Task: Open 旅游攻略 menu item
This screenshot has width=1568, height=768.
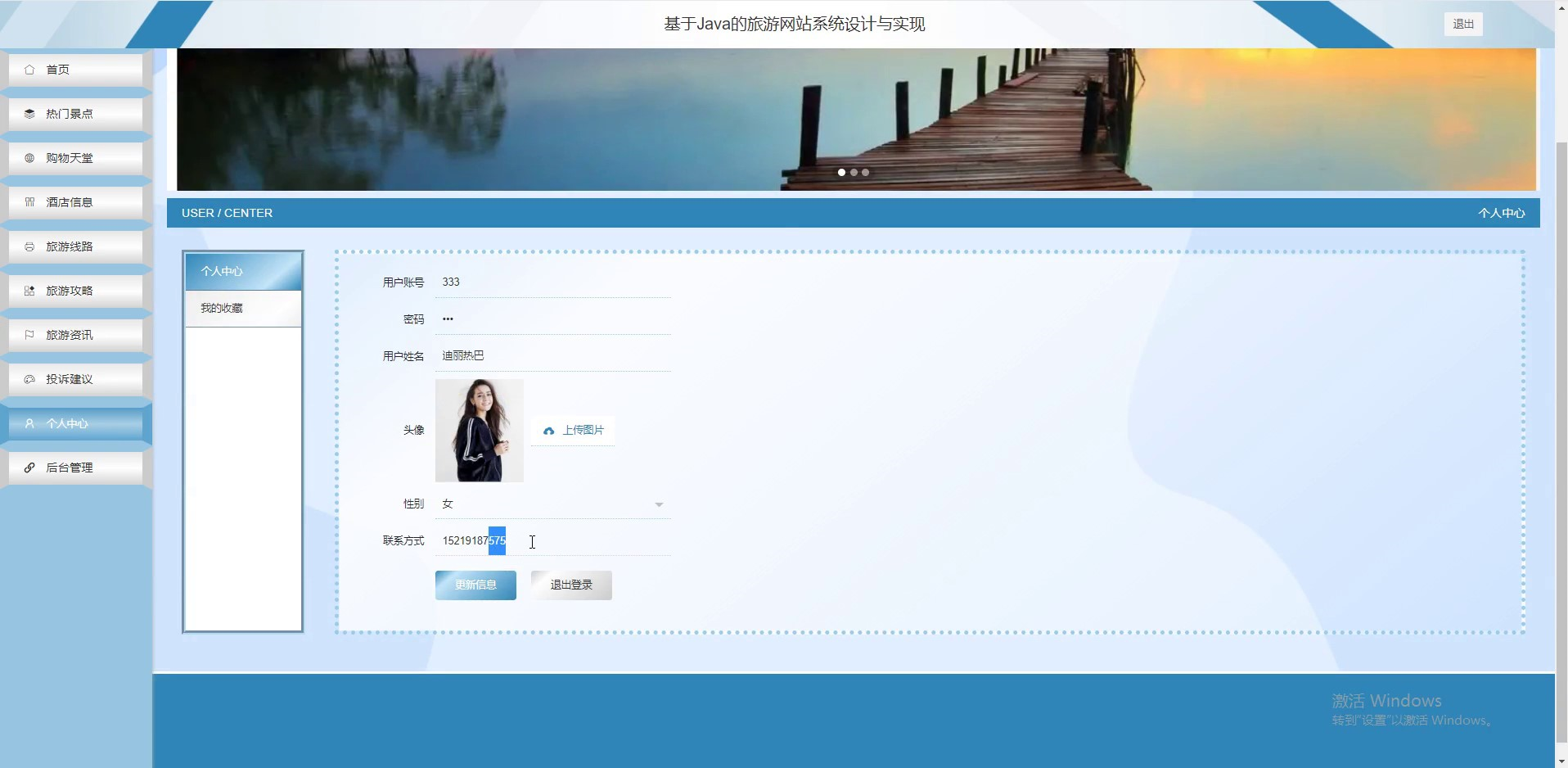Action: 75,291
